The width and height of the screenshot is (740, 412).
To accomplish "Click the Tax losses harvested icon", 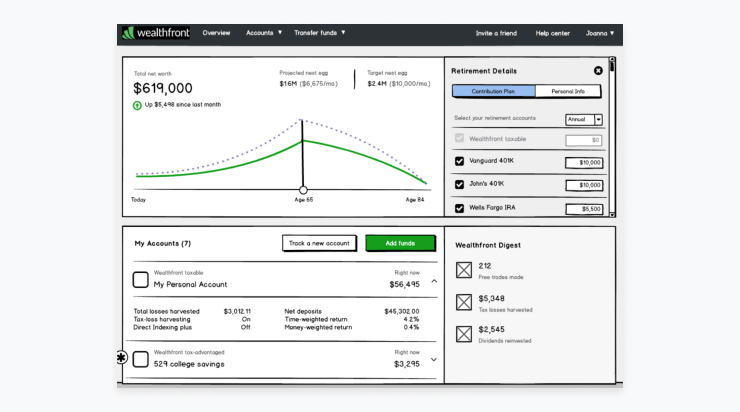I will point(464,302).
